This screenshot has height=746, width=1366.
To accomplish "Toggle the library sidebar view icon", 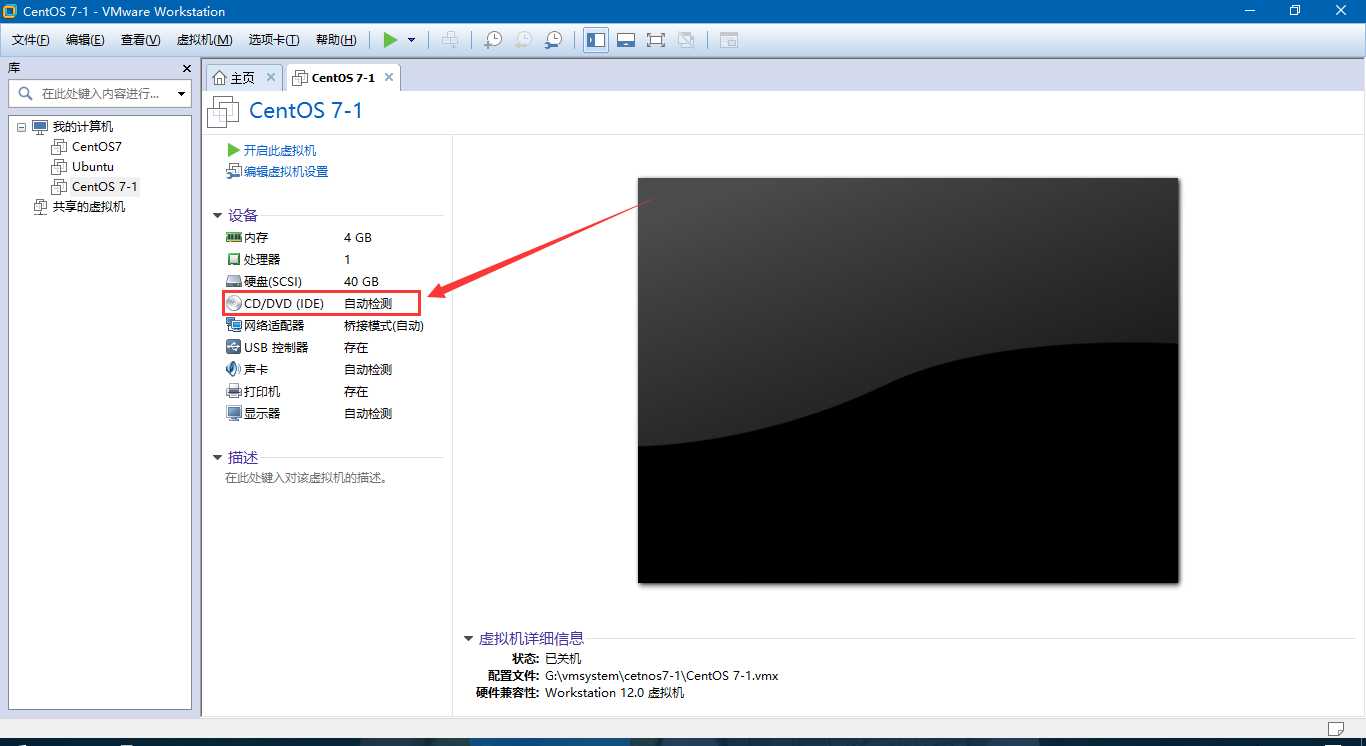I will [x=596, y=40].
